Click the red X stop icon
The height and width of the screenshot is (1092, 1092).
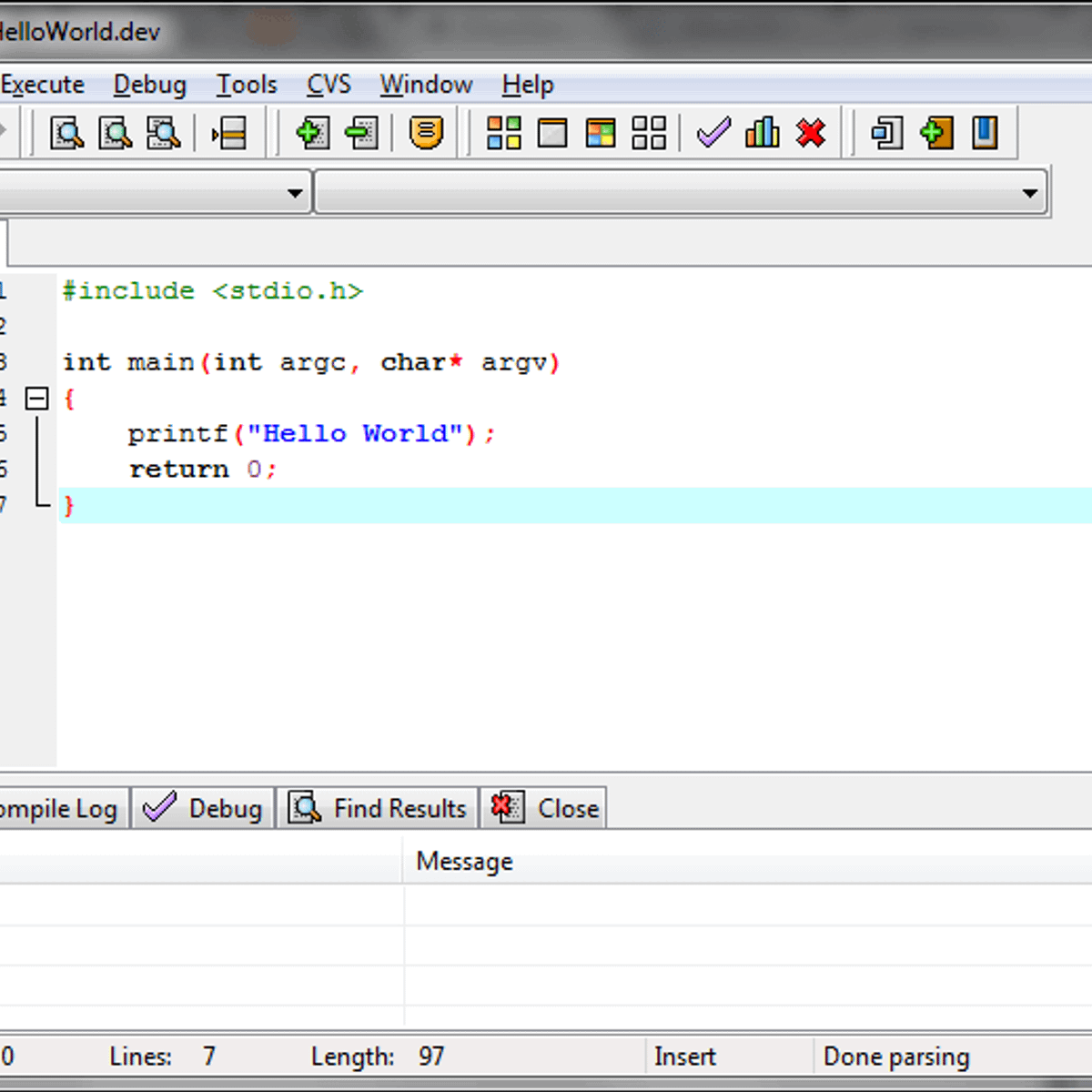pos(810,134)
